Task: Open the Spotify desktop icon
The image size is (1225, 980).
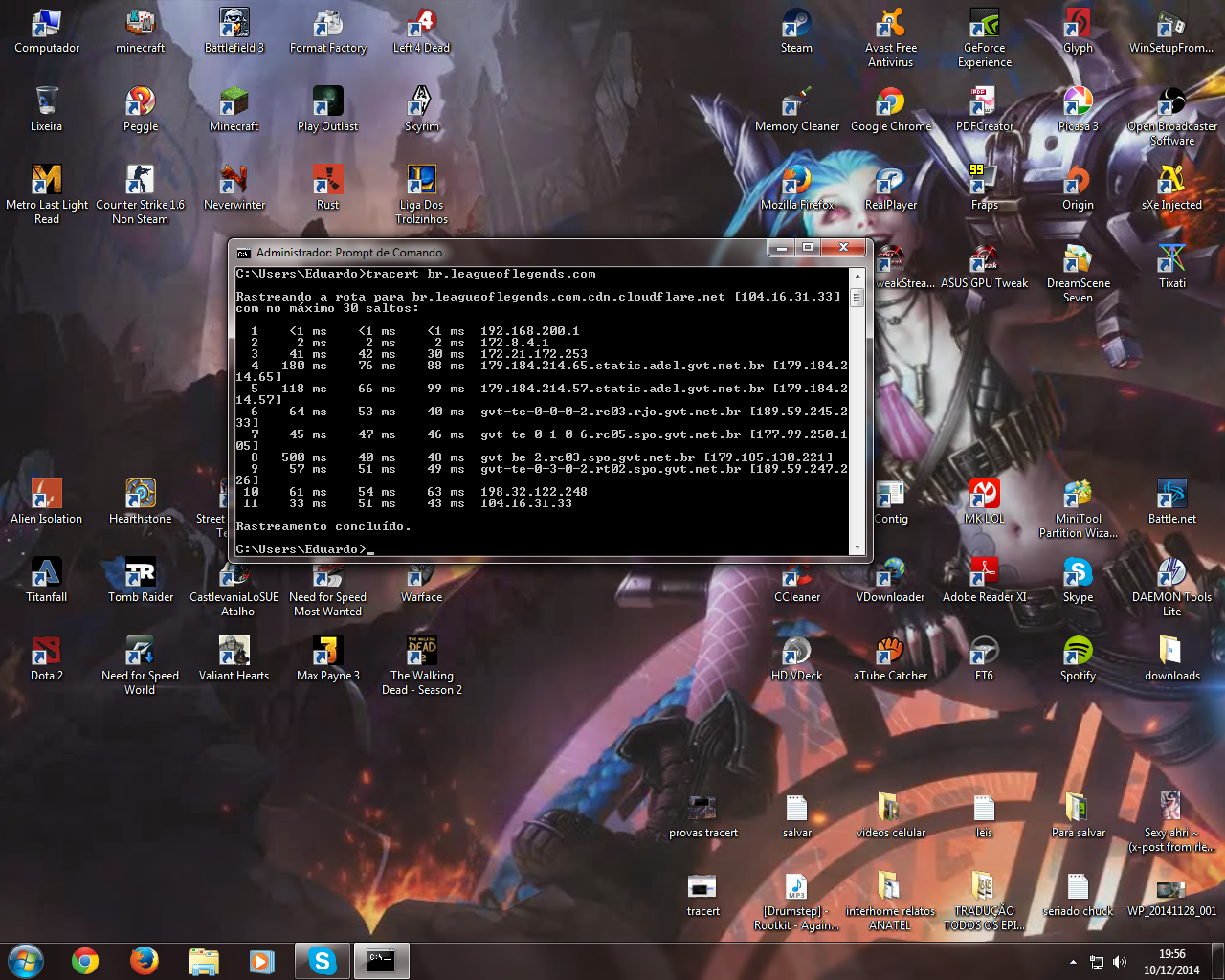Action: point(1079,659)
